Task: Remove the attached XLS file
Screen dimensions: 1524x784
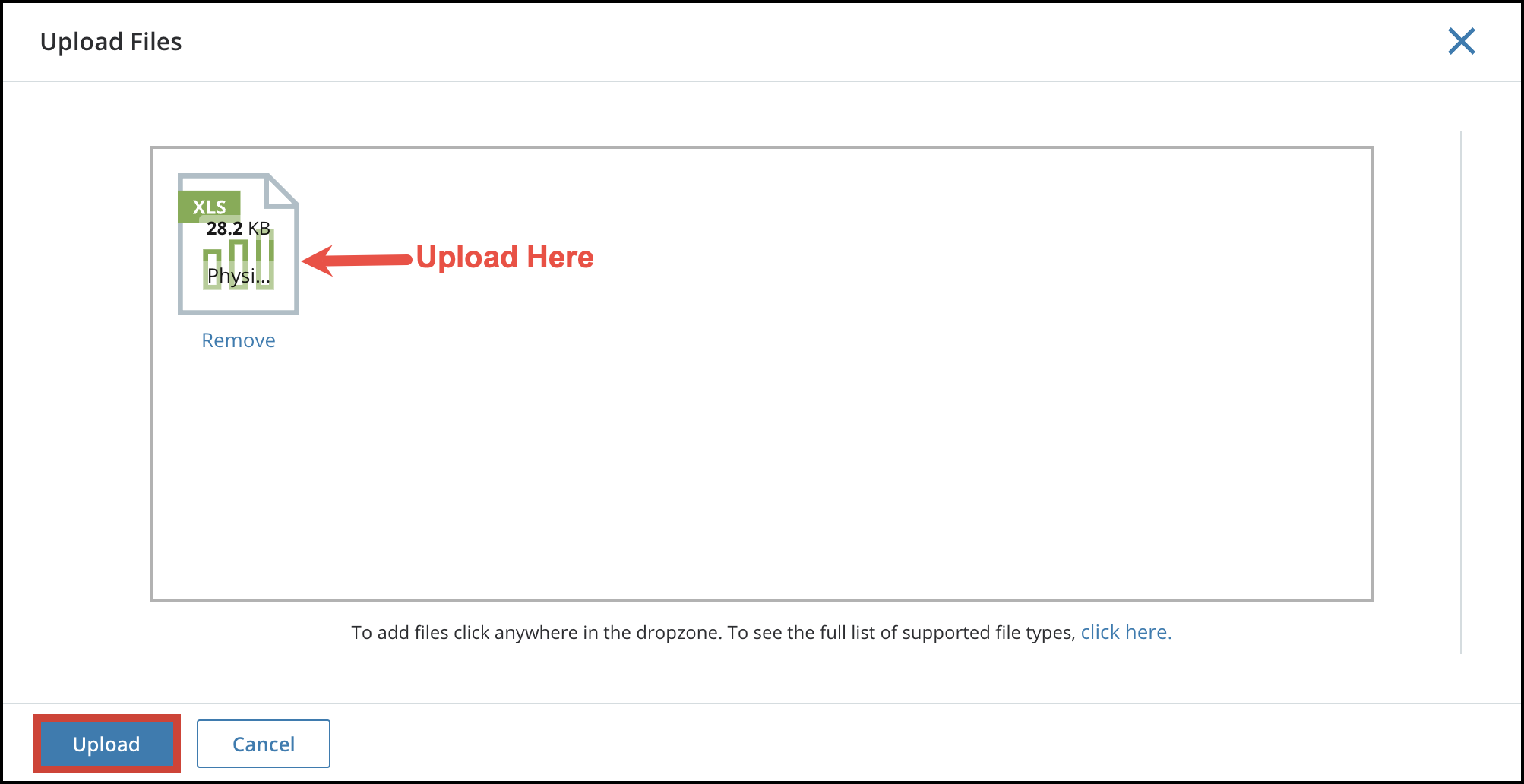Action: (238, 340)
